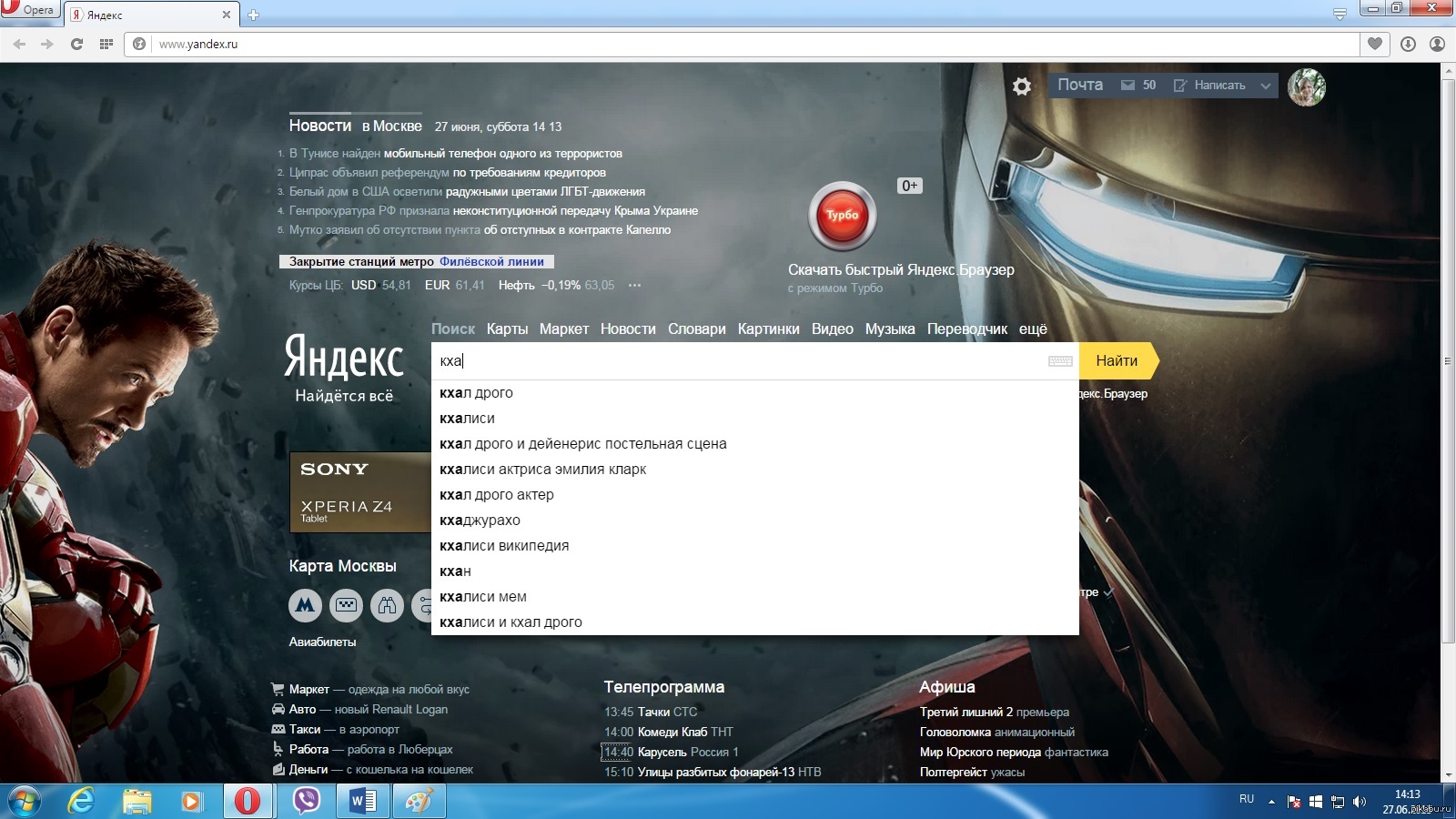This screenshot has height=819, width=1456.
Task: Click the page vertical scrollbar
Action: pos(1448,364)
